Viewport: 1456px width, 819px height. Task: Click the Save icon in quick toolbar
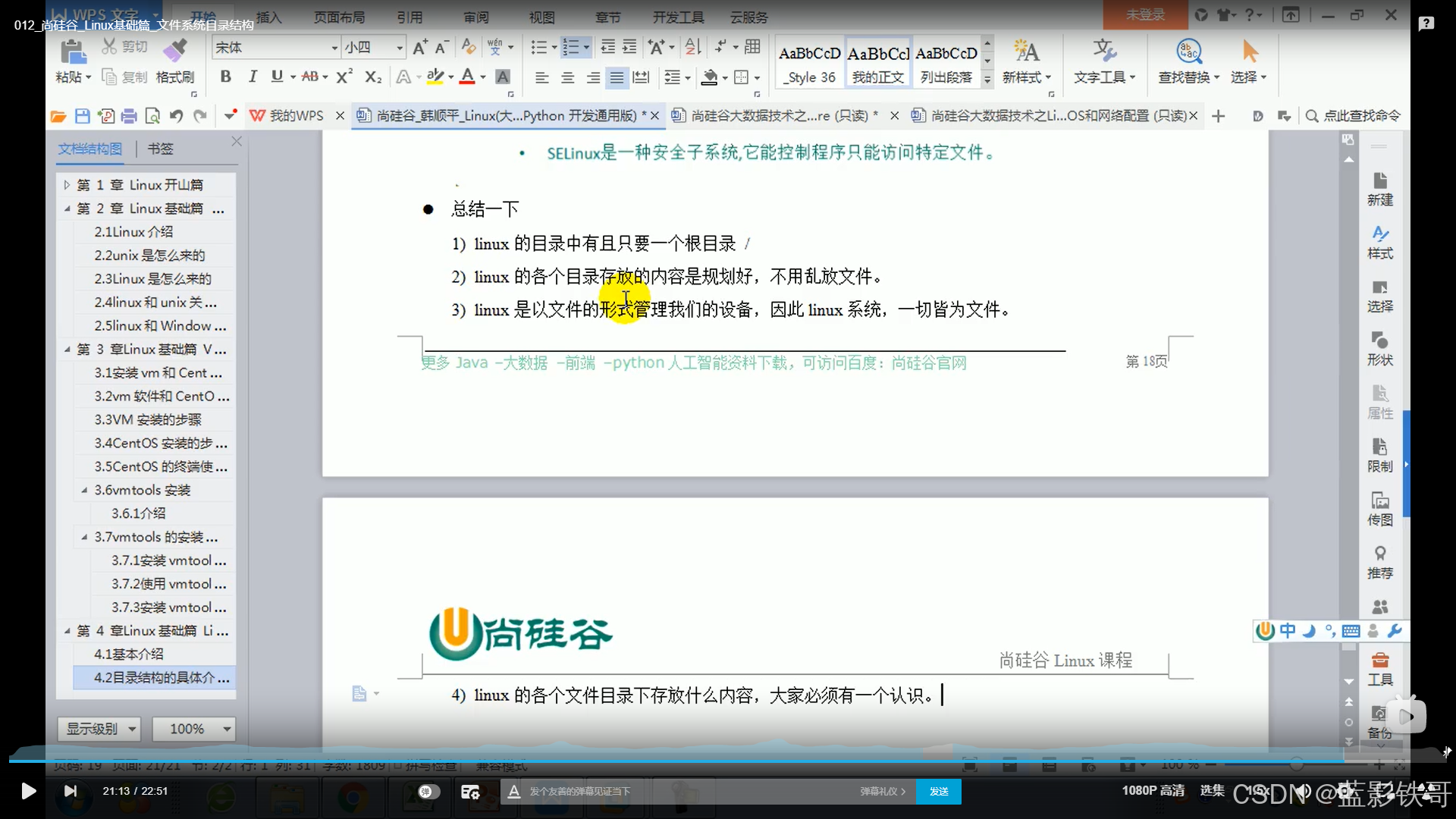click(x=83, y=116)
